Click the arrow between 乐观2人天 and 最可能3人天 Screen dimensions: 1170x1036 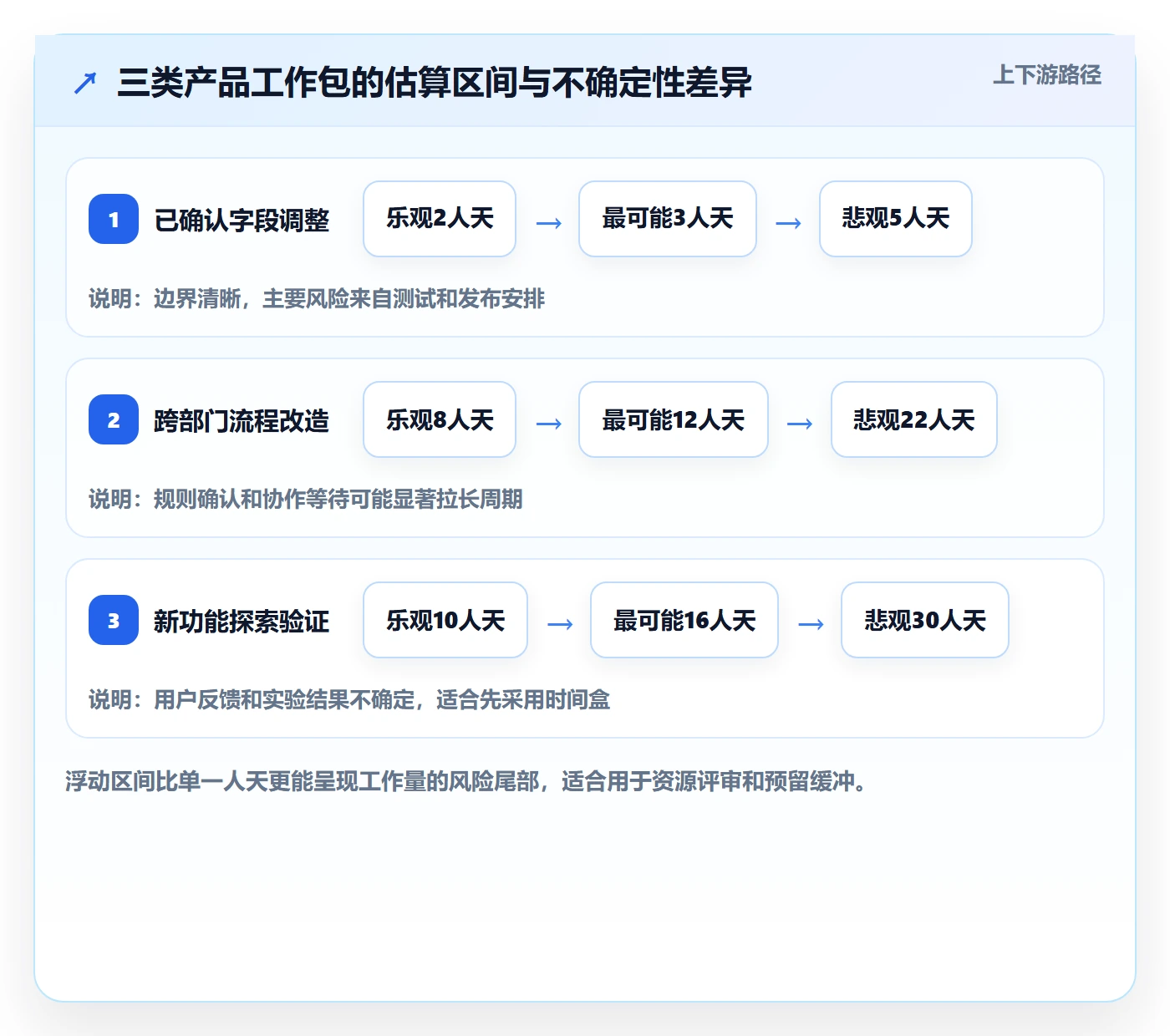pyautogui.click(x=548, y=223)
